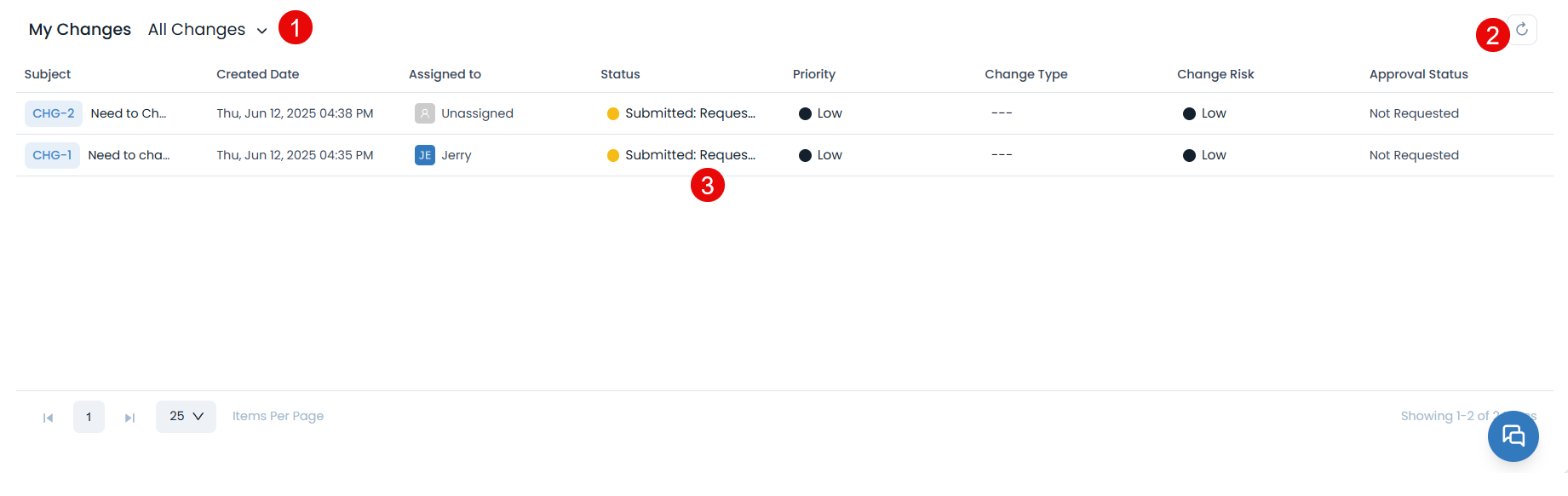Click the Approval Status column header

pos(1418,74)
